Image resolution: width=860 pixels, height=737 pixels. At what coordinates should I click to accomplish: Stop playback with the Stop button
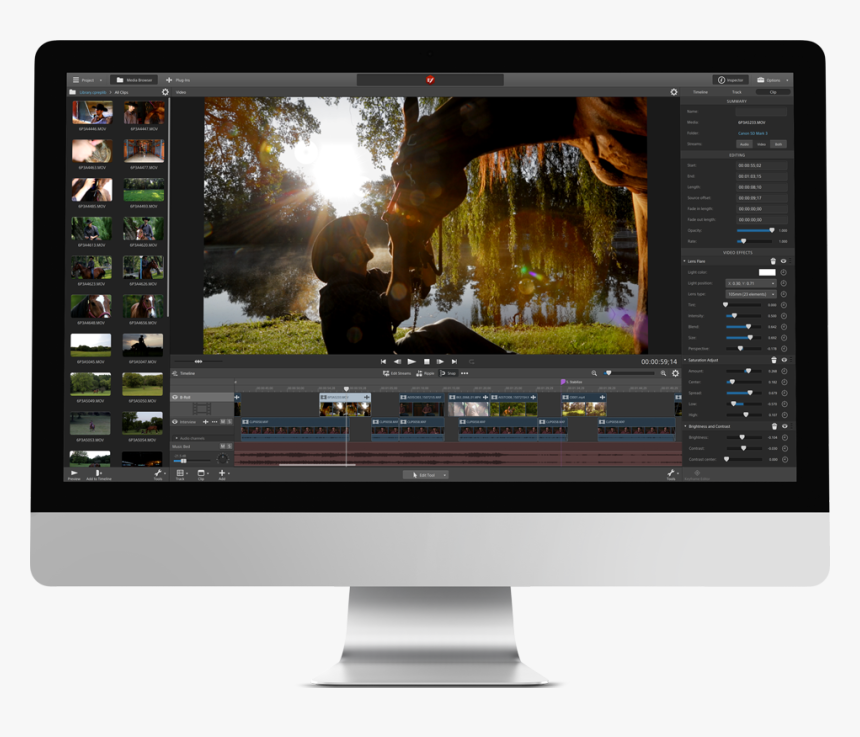(x=427, y=361)
